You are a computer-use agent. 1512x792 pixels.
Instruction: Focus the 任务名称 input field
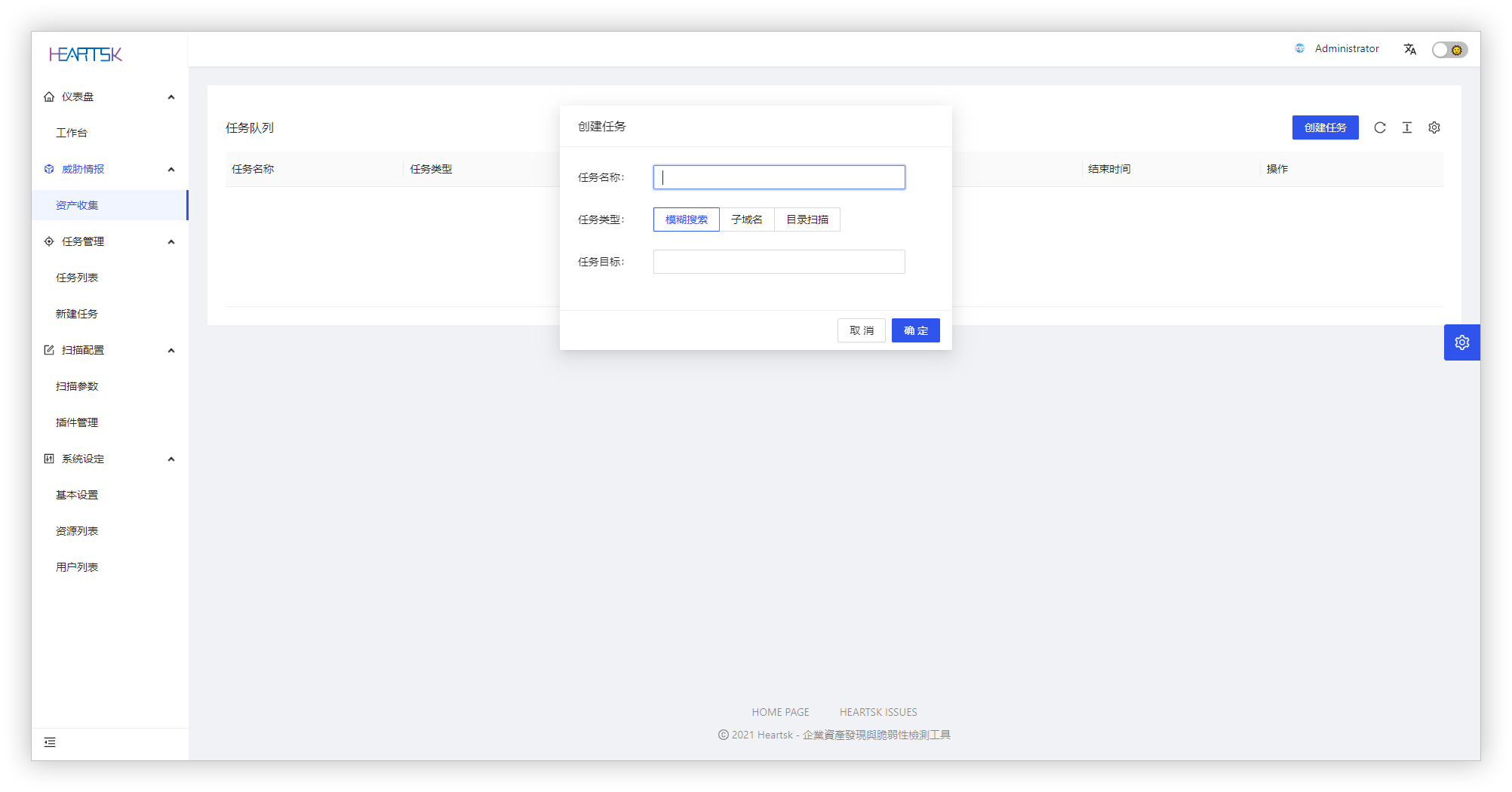pyautogui.click(x=779, y=177)
